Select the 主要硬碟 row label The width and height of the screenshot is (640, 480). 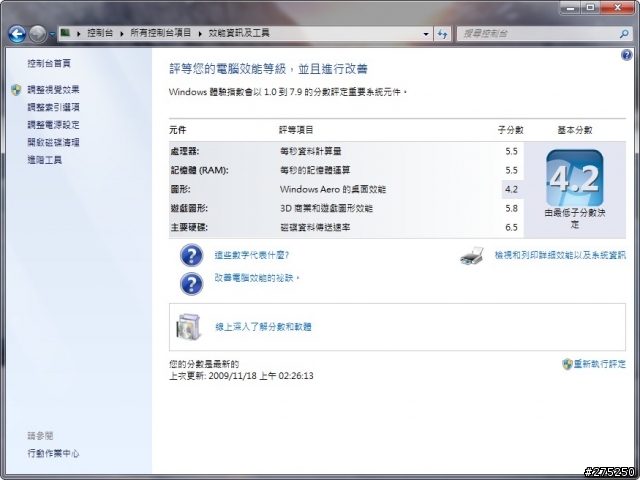[189, 227]
